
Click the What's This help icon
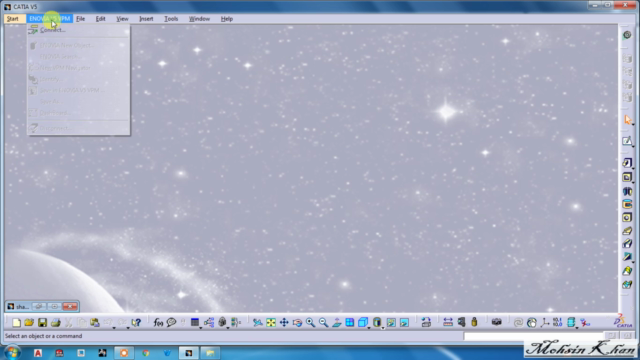[x=136, y=322]
